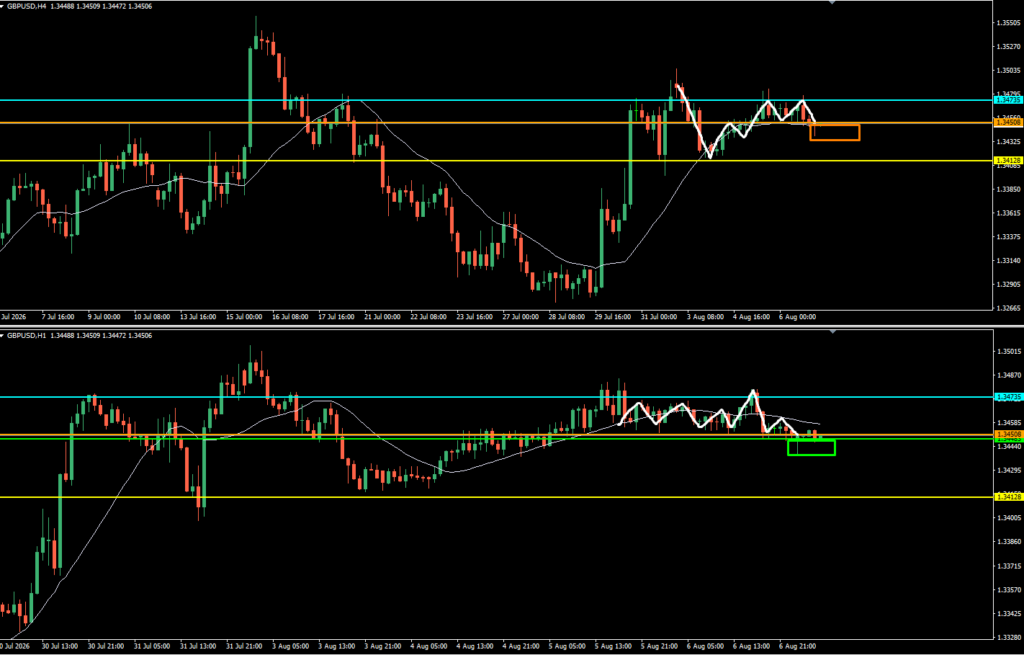Click cyan 1.34735 price tag on H1
This screenshot has width=1024, height=655.
click(x=1008, y=397)
